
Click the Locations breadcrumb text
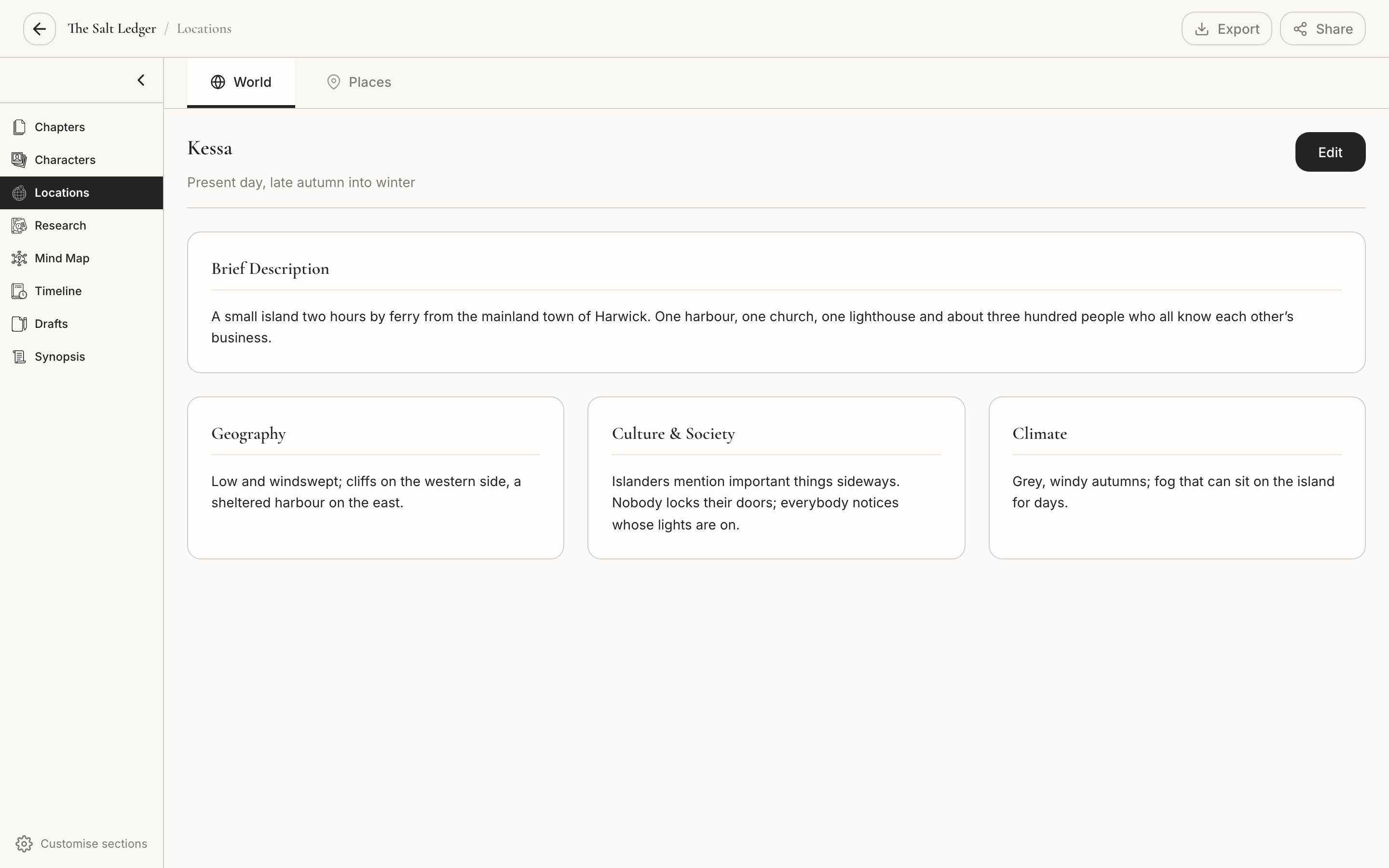coord(204,29)
